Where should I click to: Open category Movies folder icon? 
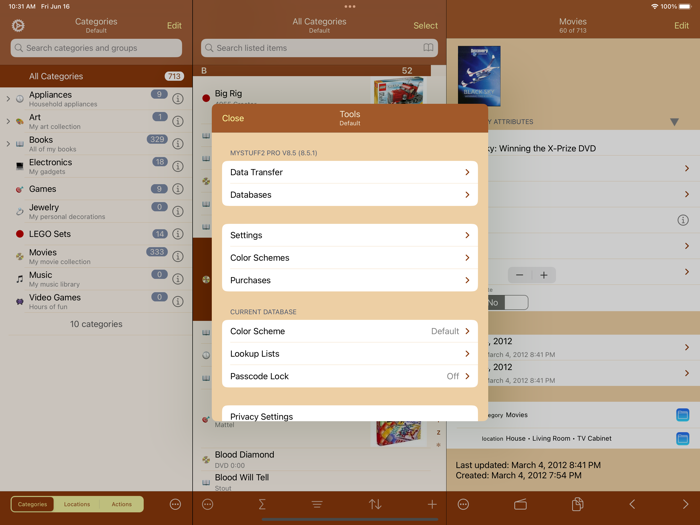[x=683, y=415]
